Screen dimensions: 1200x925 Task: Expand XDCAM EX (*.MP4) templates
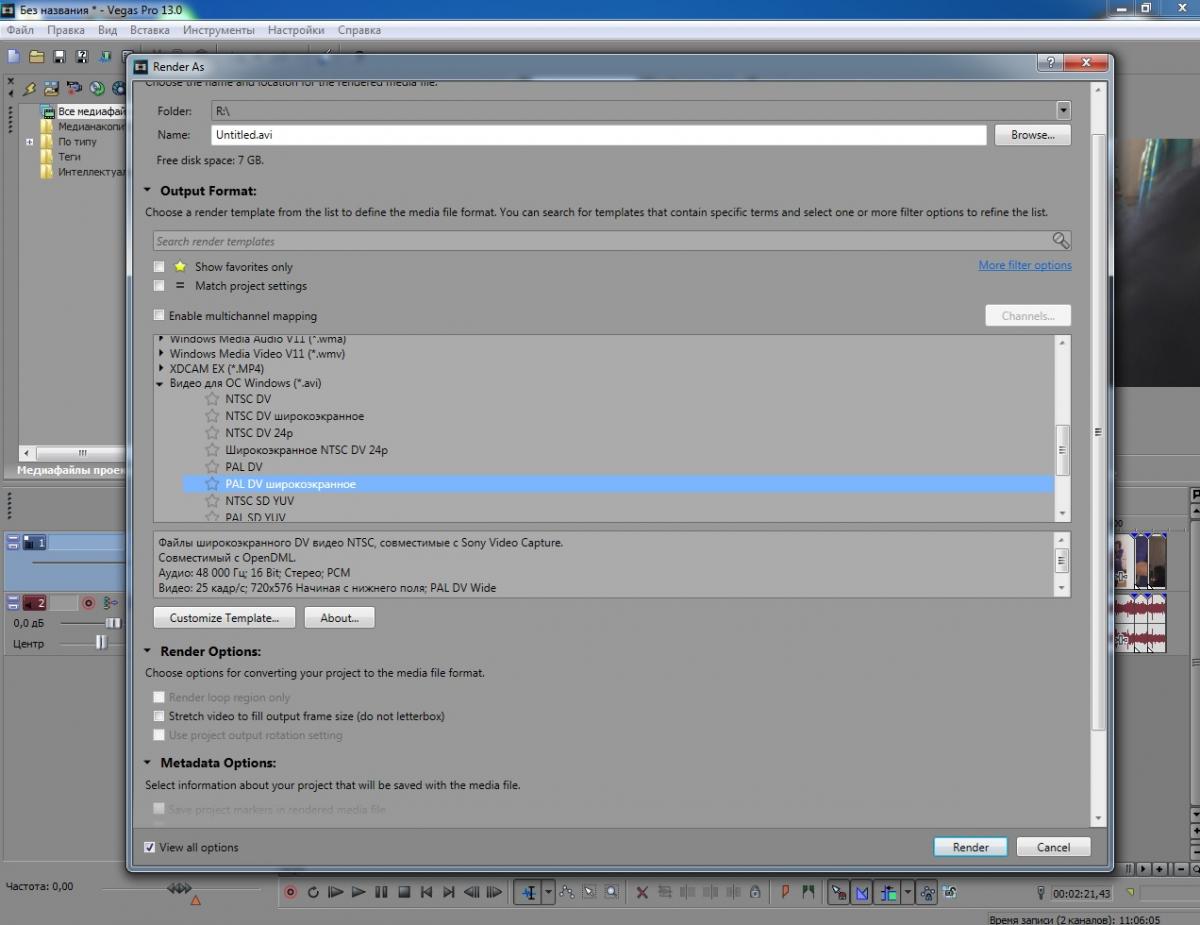[161, 369]
